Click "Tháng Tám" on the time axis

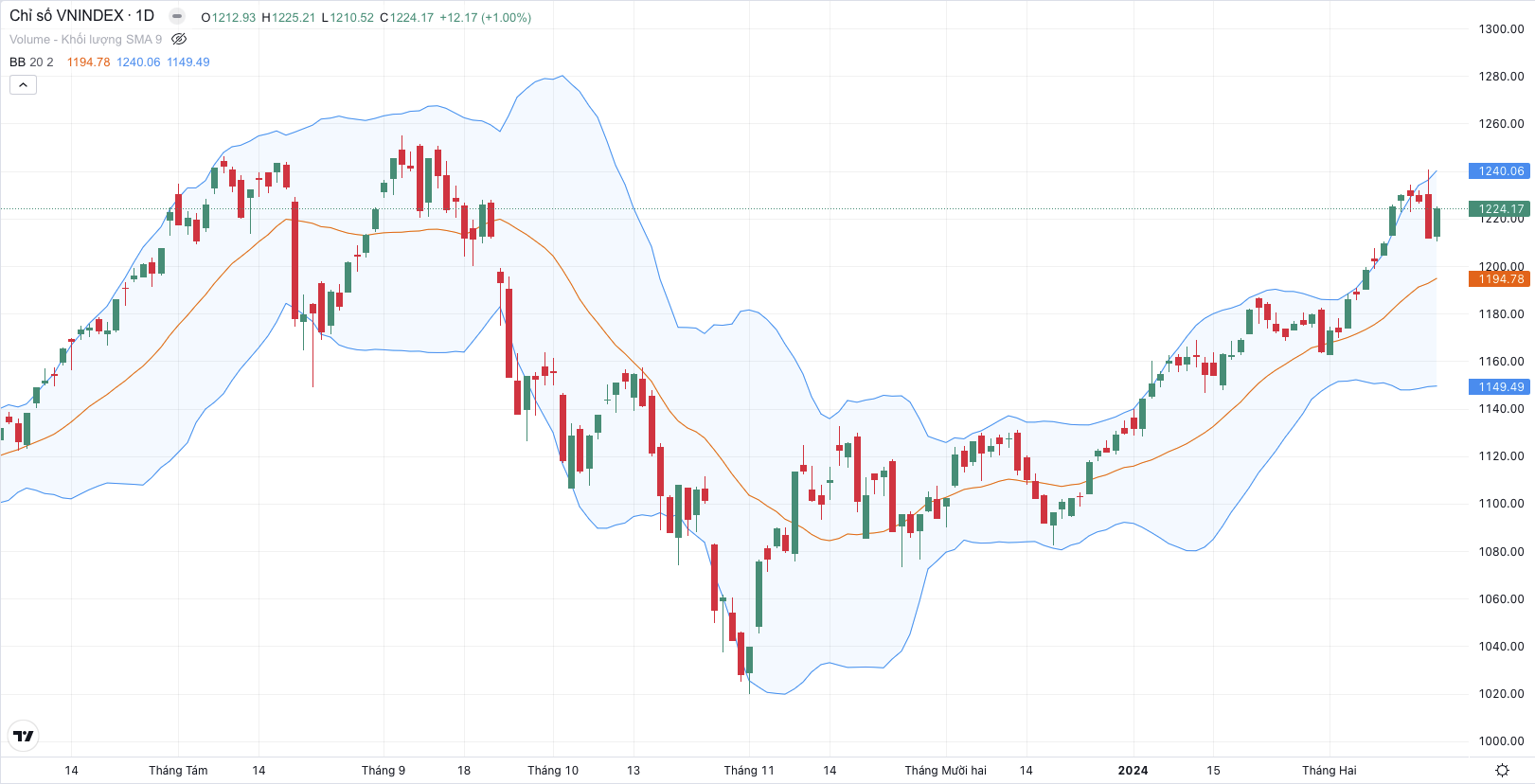178,770
